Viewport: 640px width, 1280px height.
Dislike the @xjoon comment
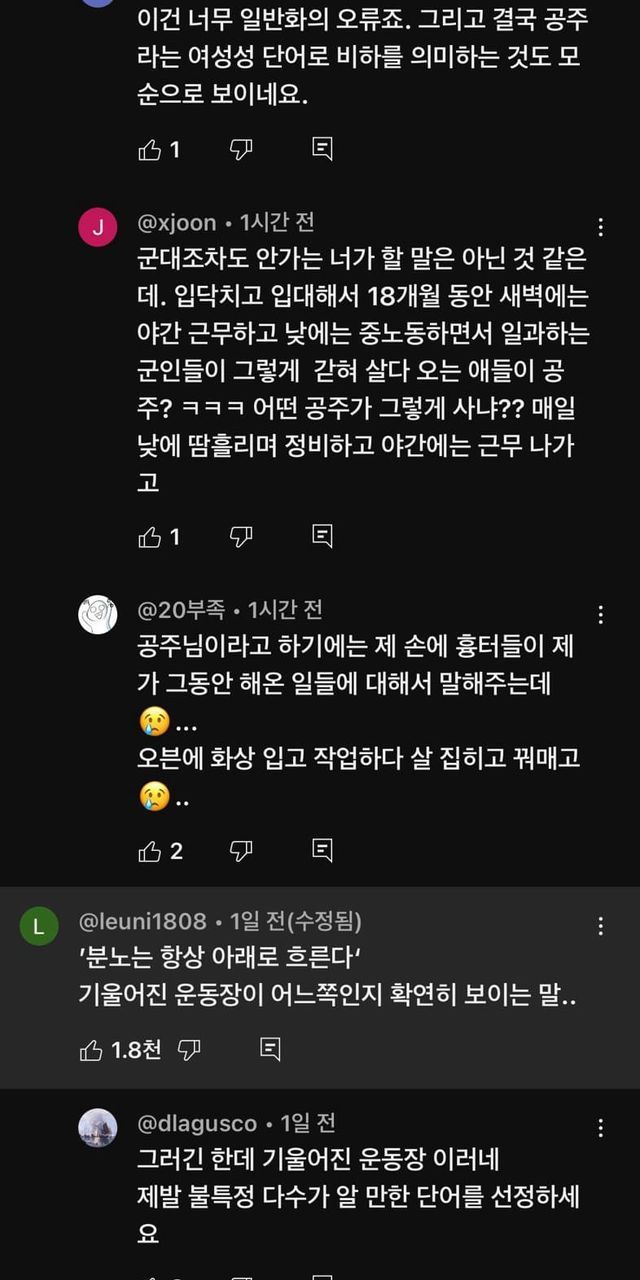tap(241, 537)
